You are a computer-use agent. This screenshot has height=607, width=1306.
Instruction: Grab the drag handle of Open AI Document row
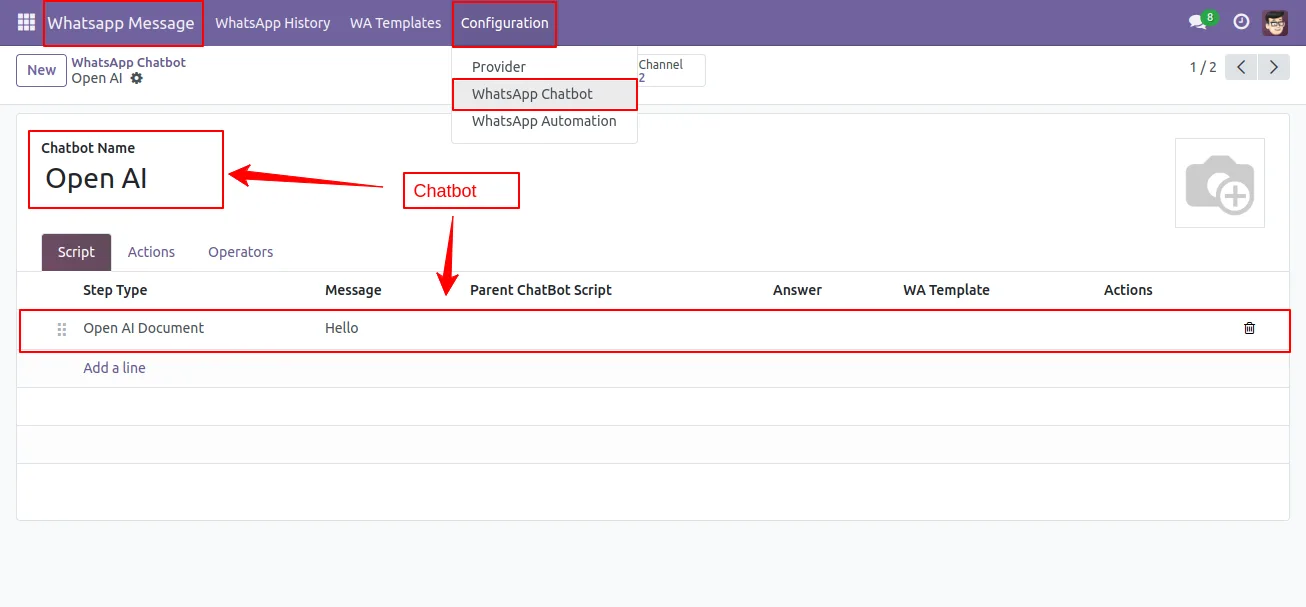coord(62,329)
